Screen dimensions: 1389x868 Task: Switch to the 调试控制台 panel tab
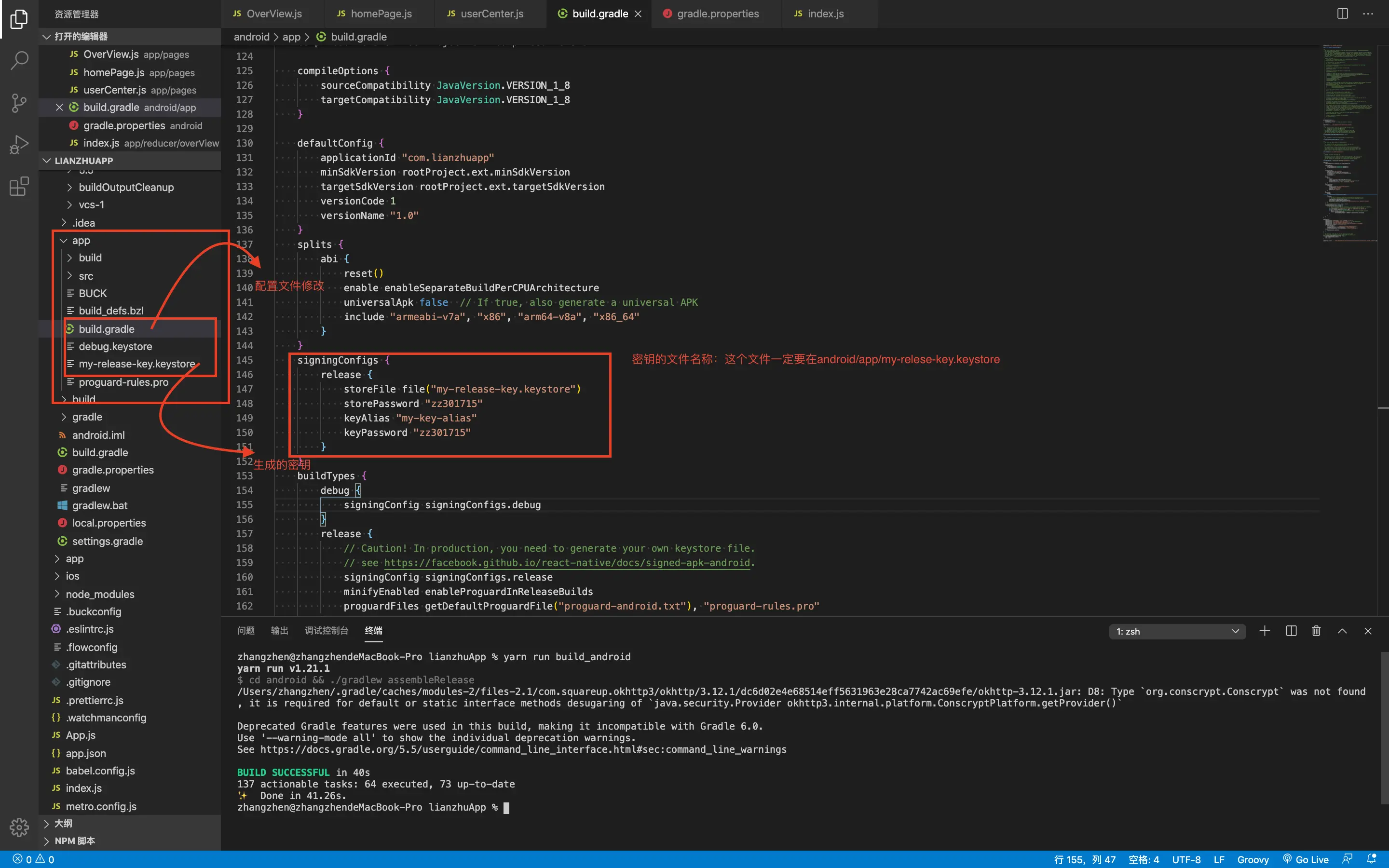[326, 630]
